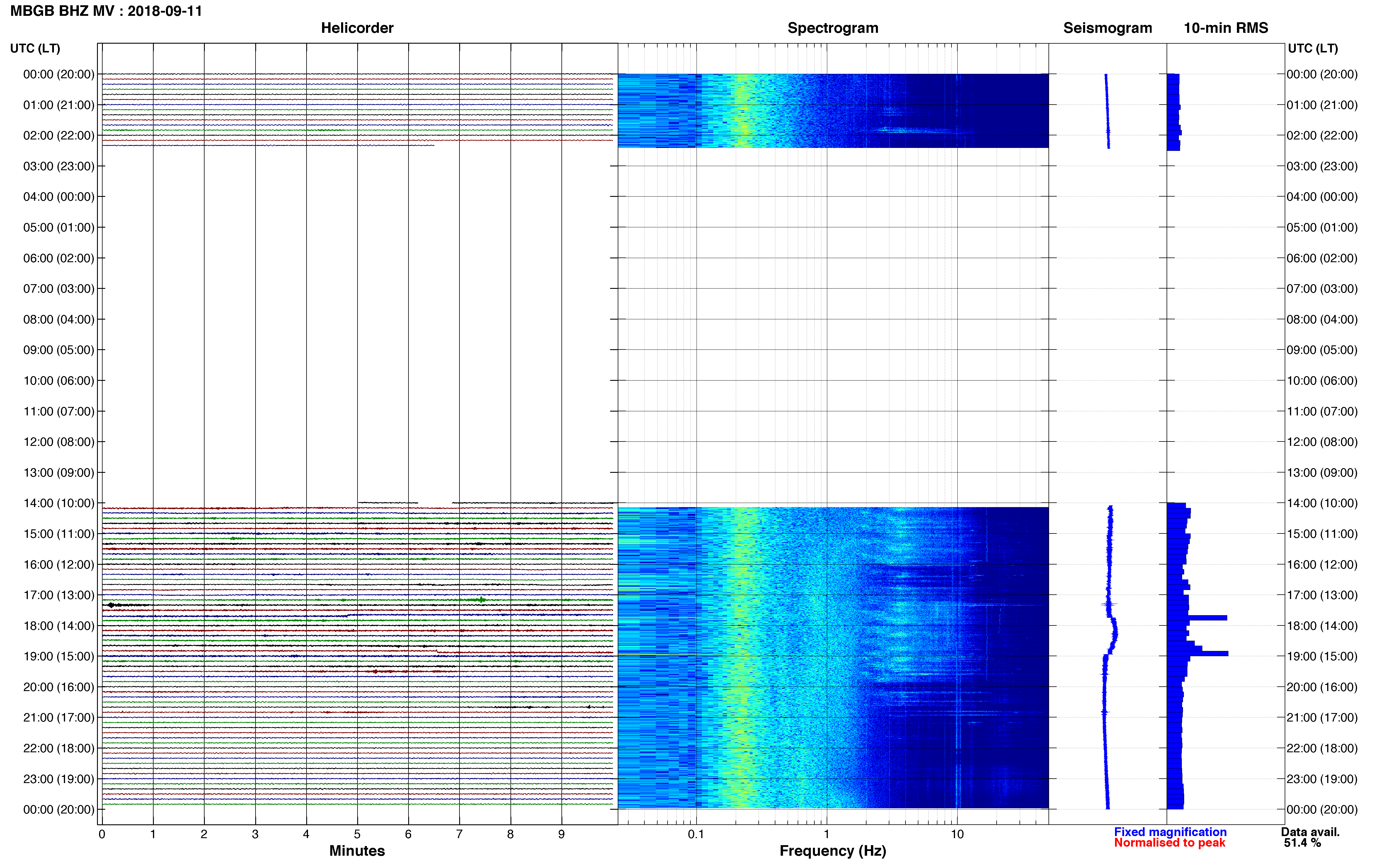Click minute tick label '5' on helicorder
The width and height of the screenshot is (1389, 868).
coord(357,834)
